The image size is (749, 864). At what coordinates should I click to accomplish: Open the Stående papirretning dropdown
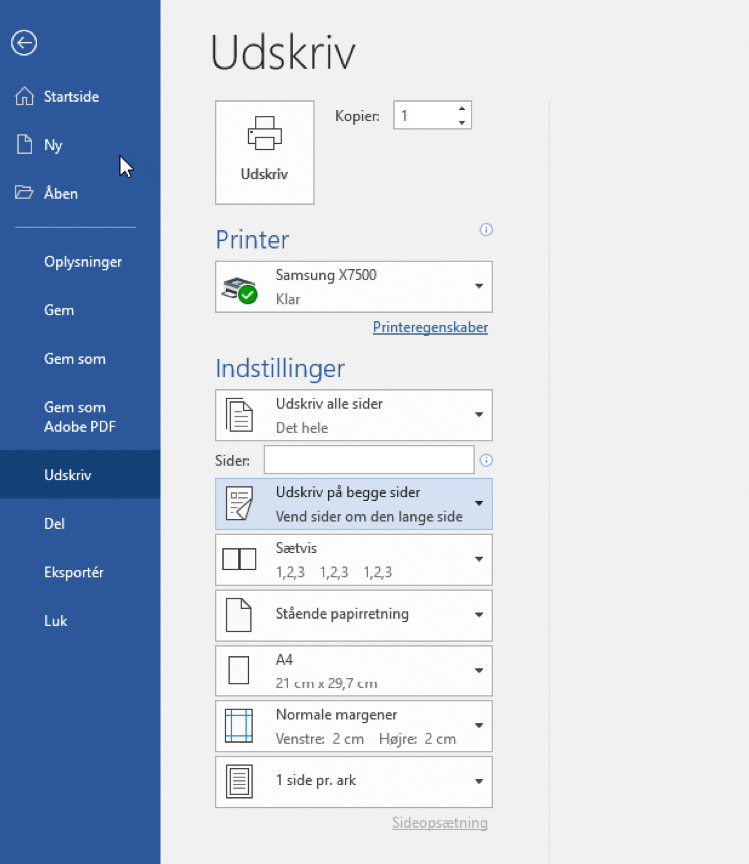coord(354,615)
